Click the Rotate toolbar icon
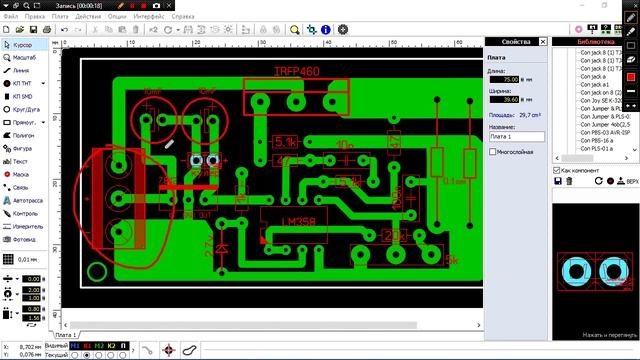This screenshot has height=360, width=640. [x=168, y=30]
